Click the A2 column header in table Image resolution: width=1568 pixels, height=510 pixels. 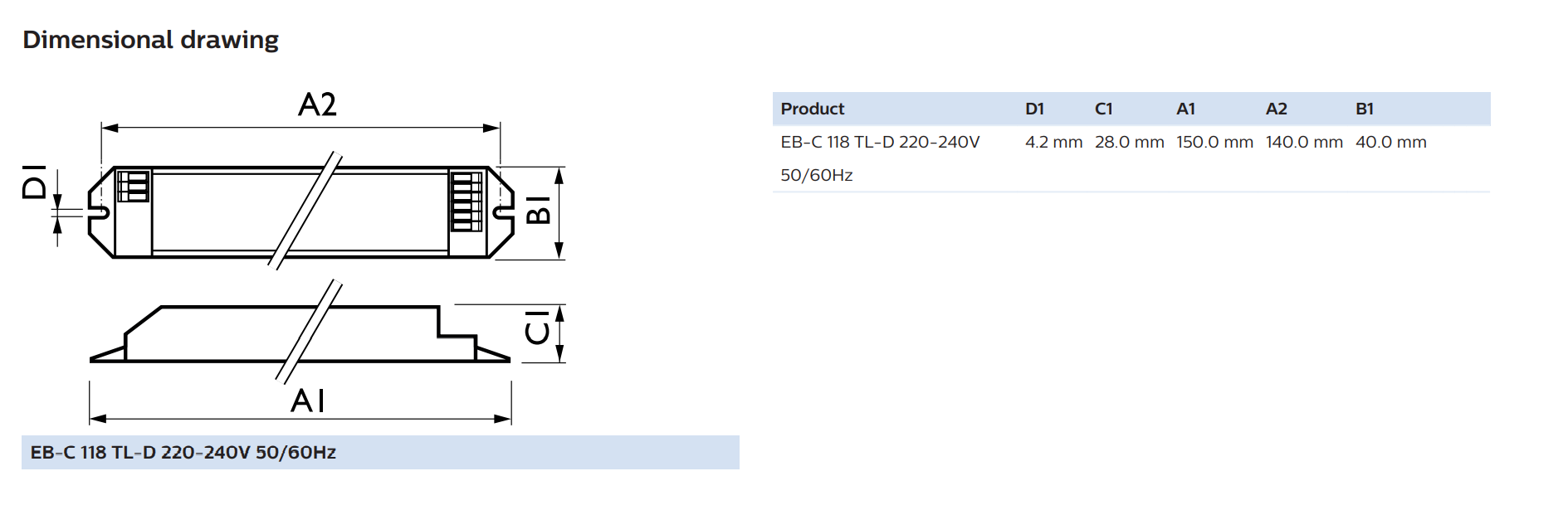point(1277,109)
